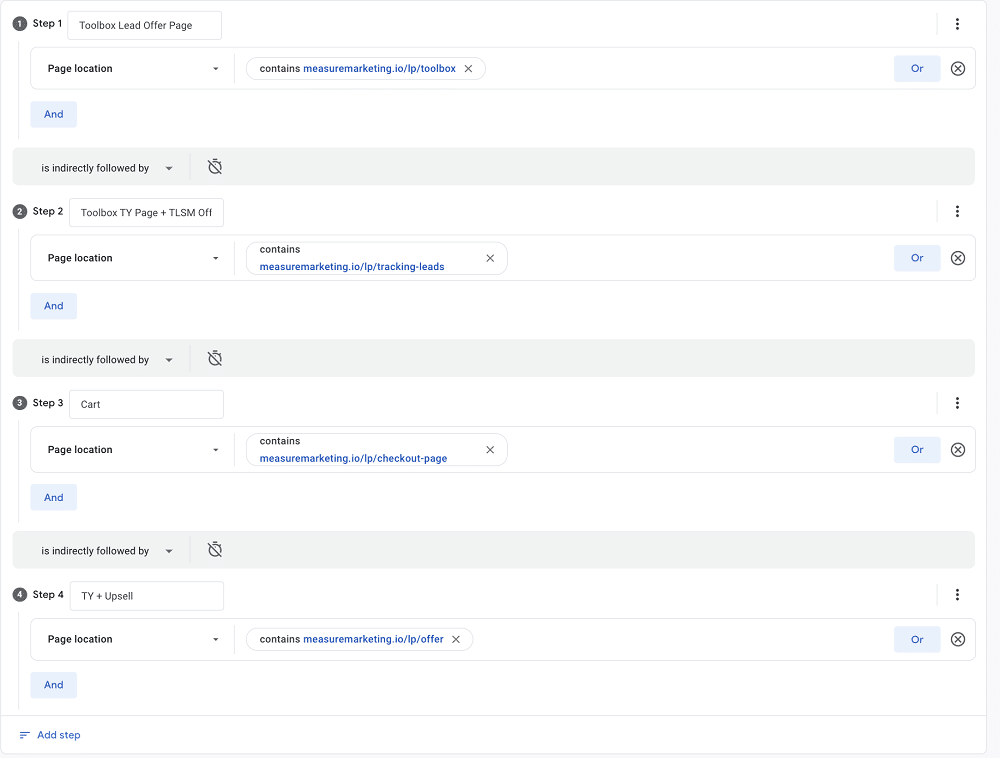Click the Or button in Step 1
1000x758 pixels.
(x=917, y=68)
